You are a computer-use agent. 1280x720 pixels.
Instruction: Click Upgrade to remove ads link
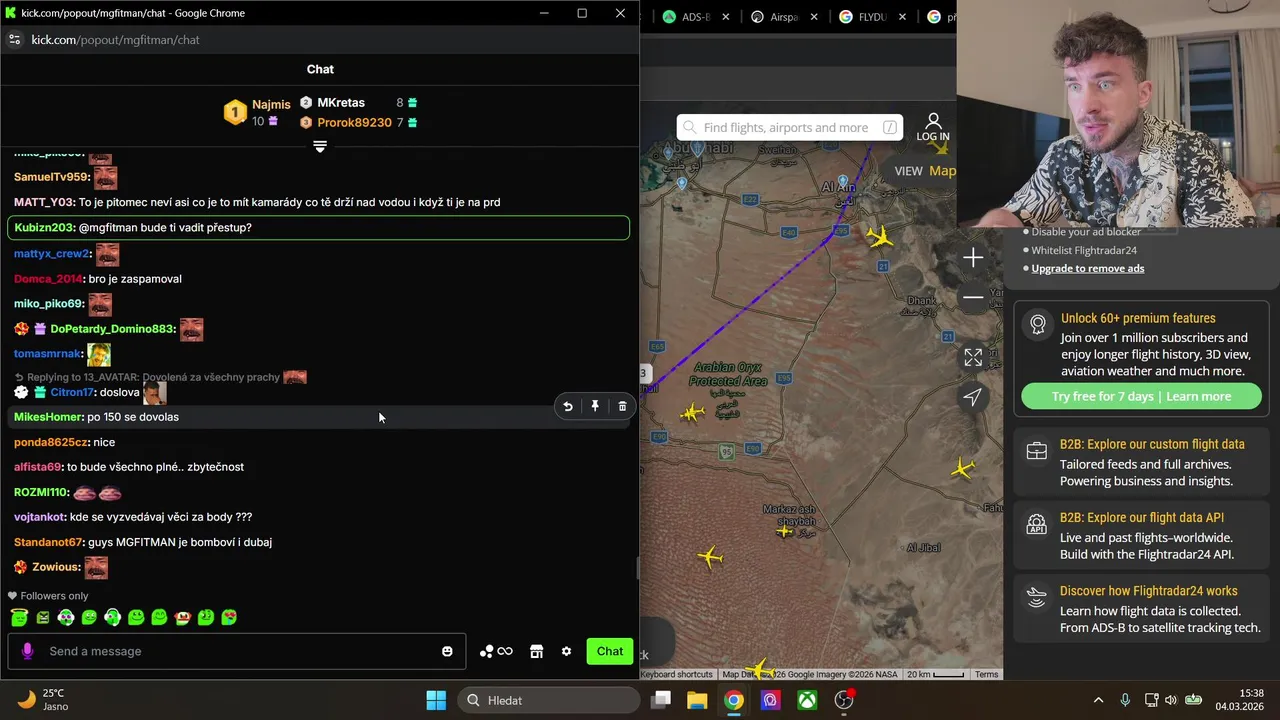[1088, 268]
